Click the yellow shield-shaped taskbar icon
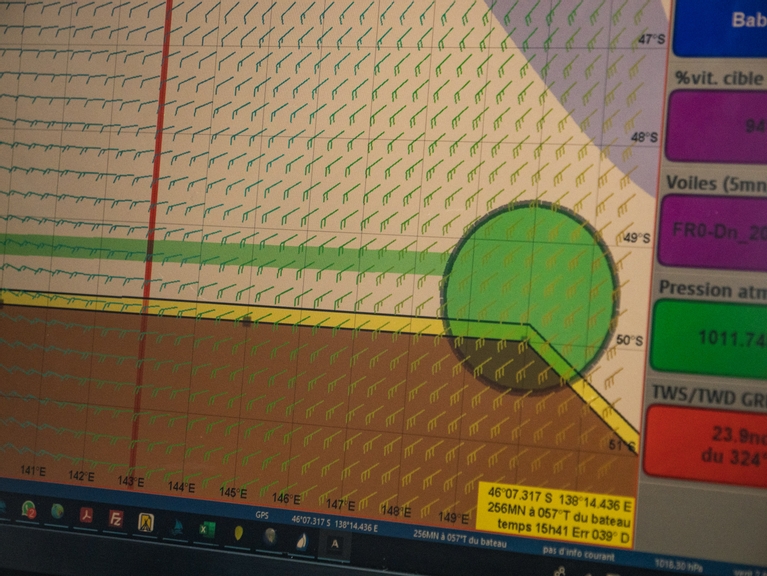The image size is (767, 576). 239,532
